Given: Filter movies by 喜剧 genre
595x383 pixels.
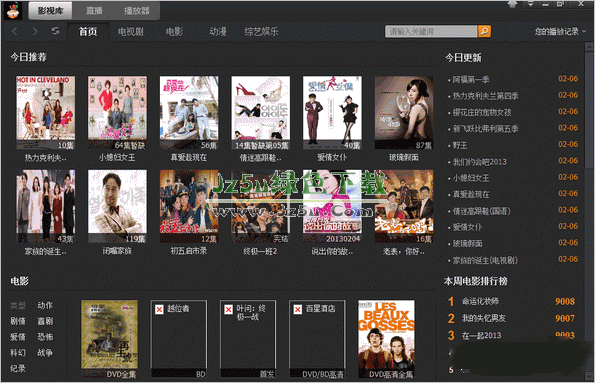Looking at the screenshot, I should (x=45, y=321).
